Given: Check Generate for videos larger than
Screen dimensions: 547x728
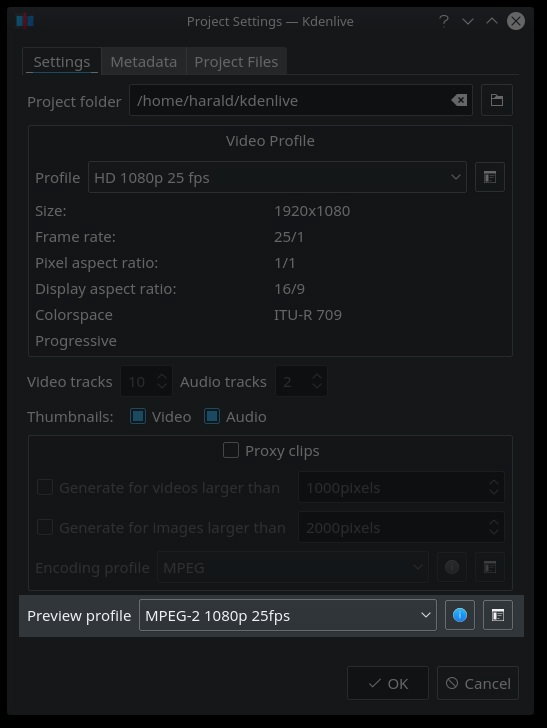Looking at the screenshot, I should 45,487.
